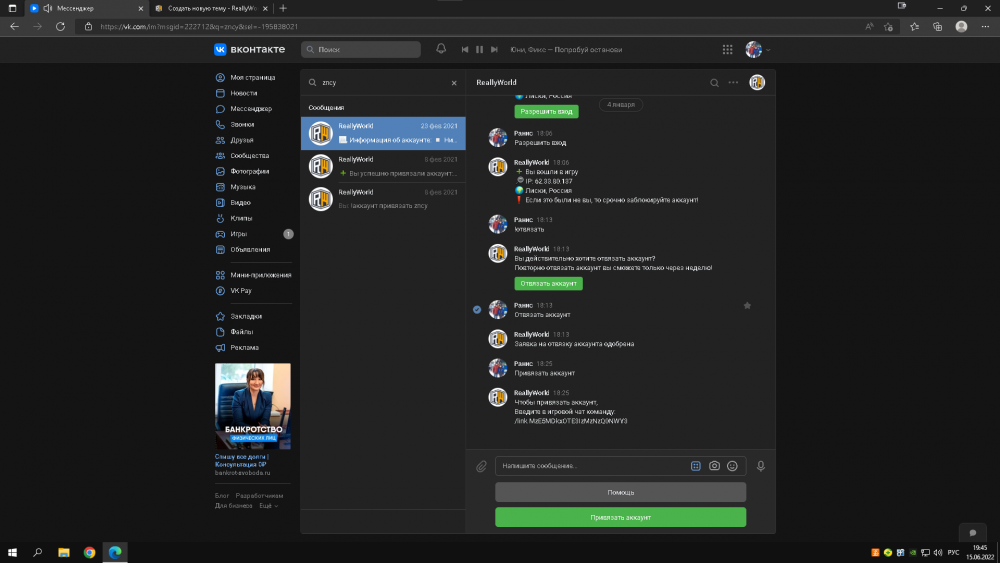Attach a file with paperclip icon
The image size is (1000, 563).
pos(481,467)
